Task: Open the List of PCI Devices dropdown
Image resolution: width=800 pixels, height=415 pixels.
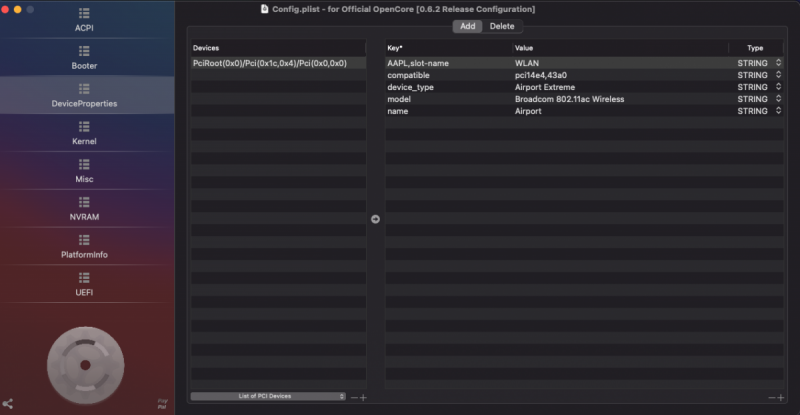Action: [x=268, y=396]
